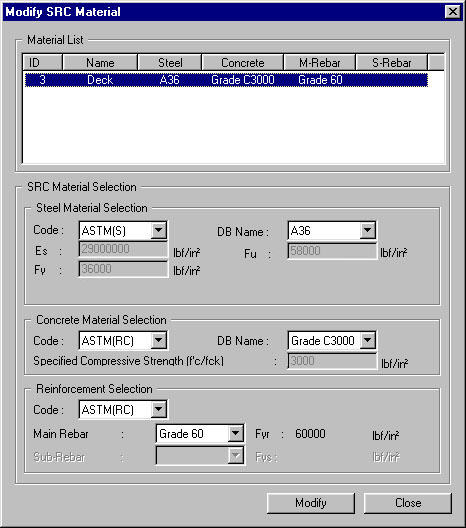The image size is (466, 528).
Task: Click the Steel column header
Action: pyautogui.click(x=170, y=62)
